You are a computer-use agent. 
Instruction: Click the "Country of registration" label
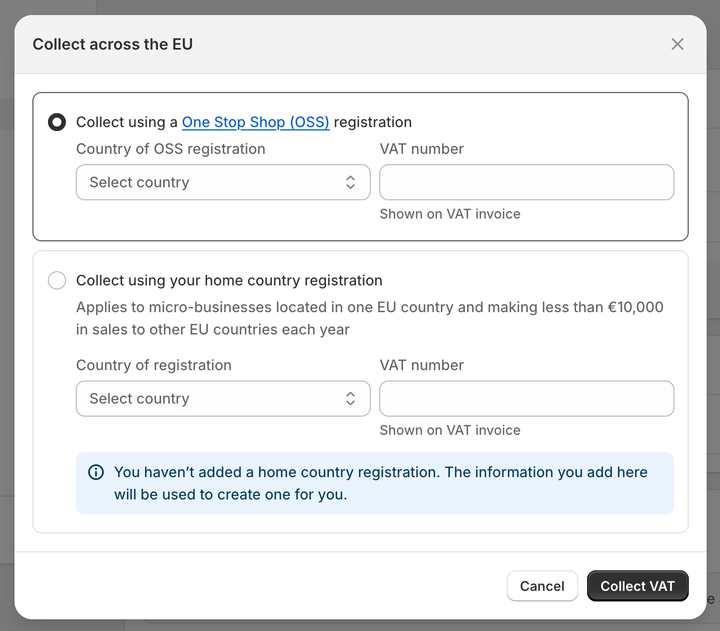154,365
